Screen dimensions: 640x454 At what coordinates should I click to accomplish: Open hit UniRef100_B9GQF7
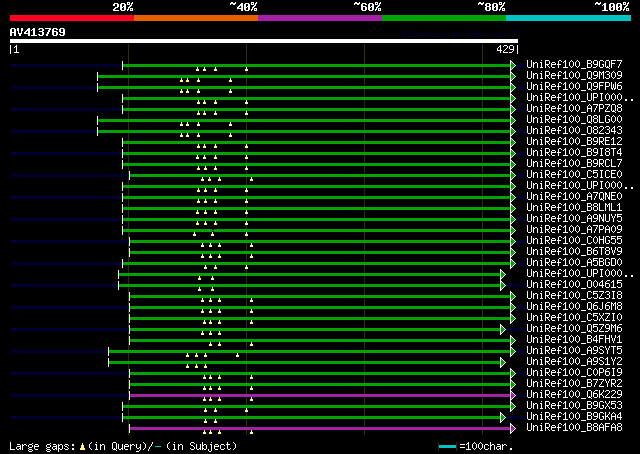coord(574,65)
